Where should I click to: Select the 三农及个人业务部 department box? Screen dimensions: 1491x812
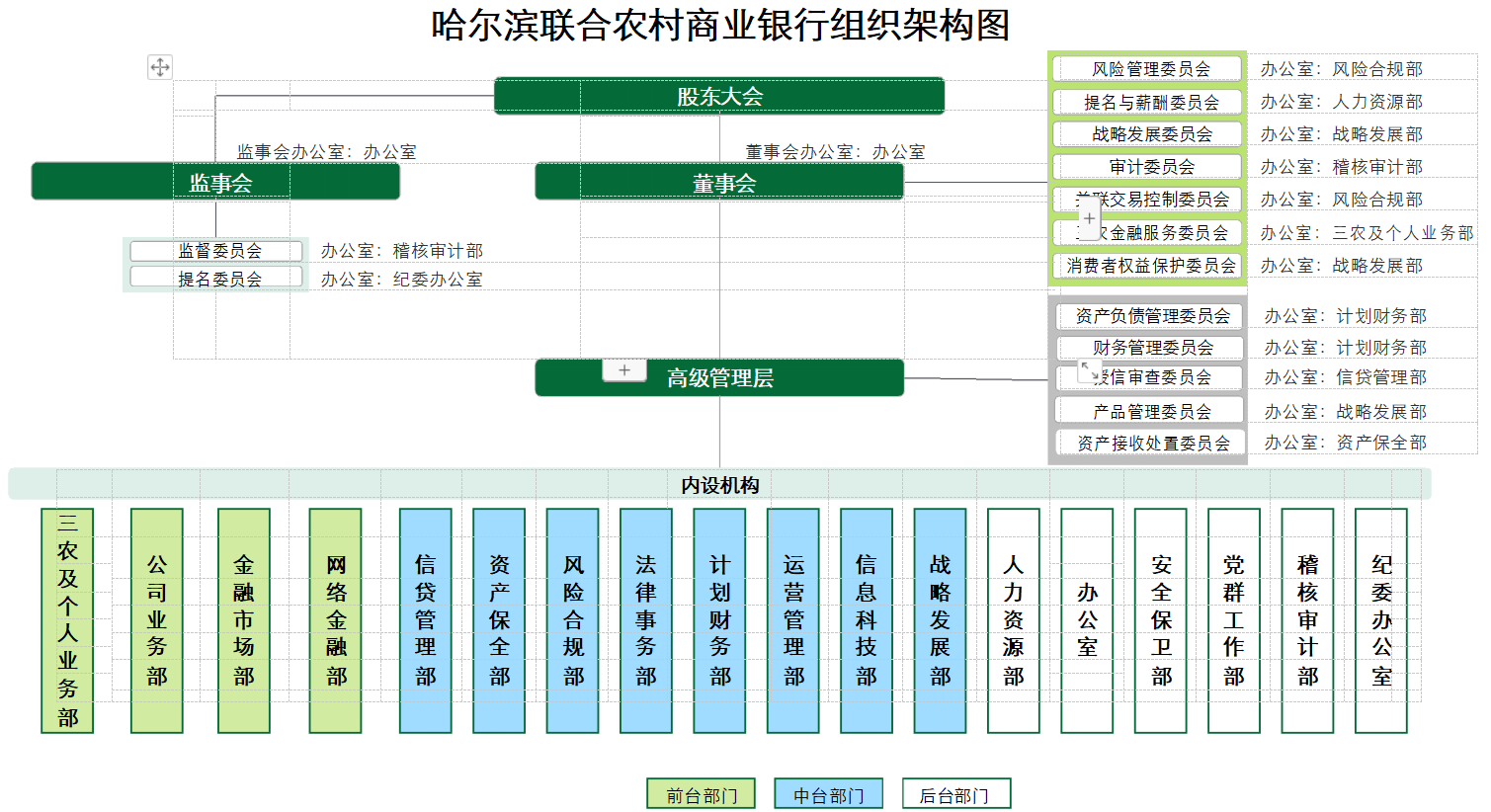[x=67, y=620]
